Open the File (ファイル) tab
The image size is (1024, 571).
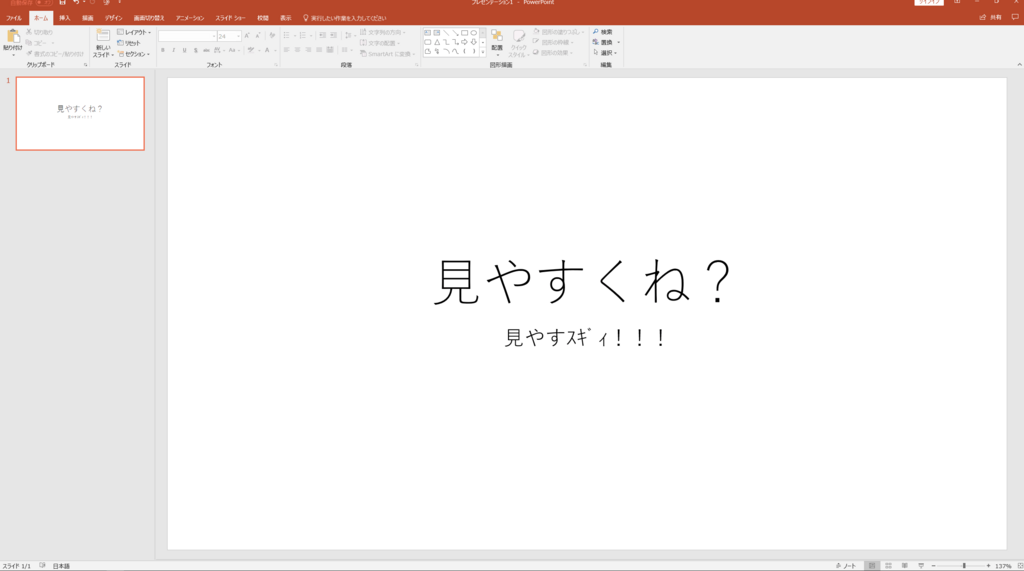click(x=14, y=18)
